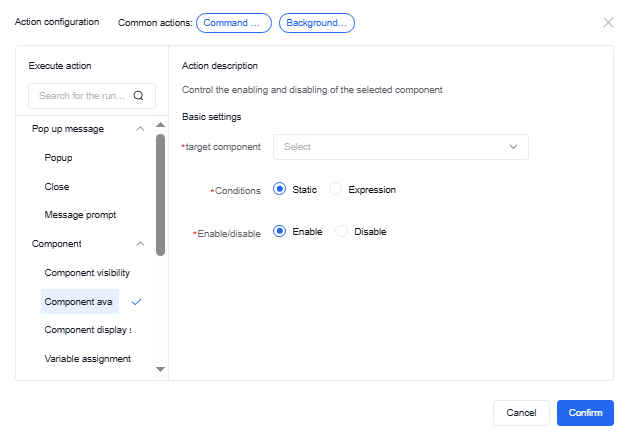Select the Static condition radio button
631x438 pixels.
click(x=280, y=189)
